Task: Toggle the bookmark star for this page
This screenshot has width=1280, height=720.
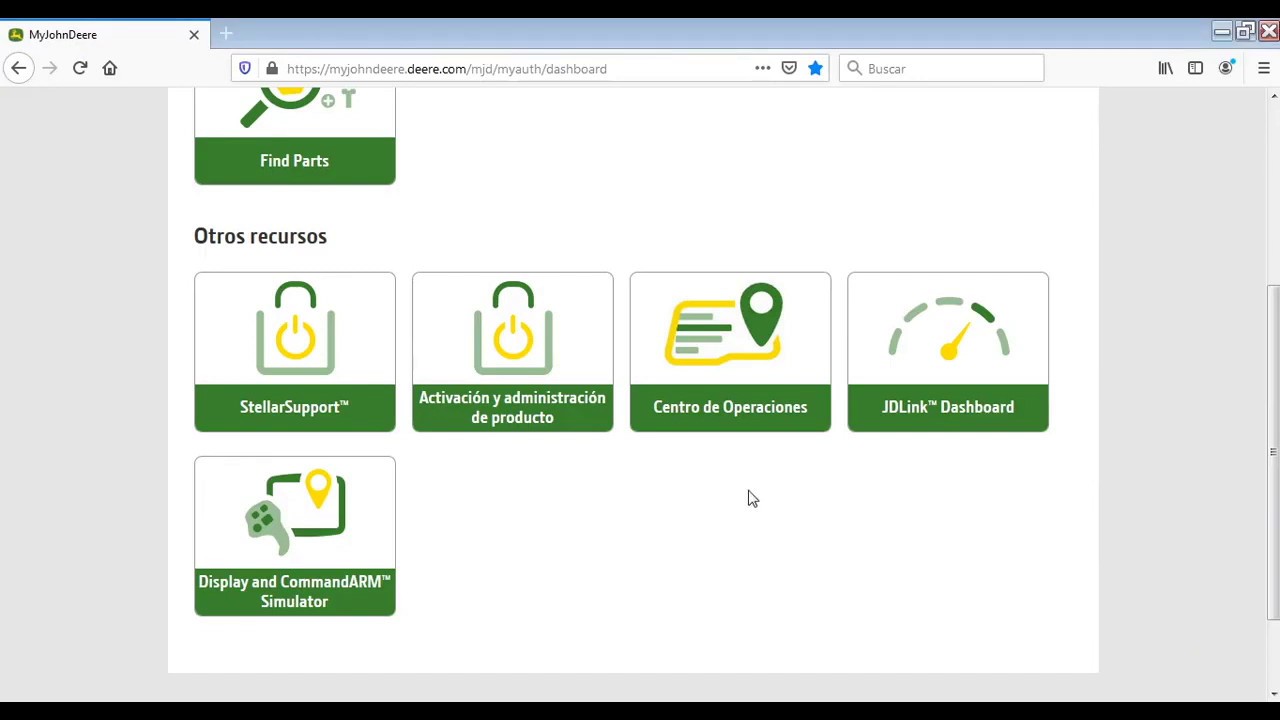Action: 815,68
